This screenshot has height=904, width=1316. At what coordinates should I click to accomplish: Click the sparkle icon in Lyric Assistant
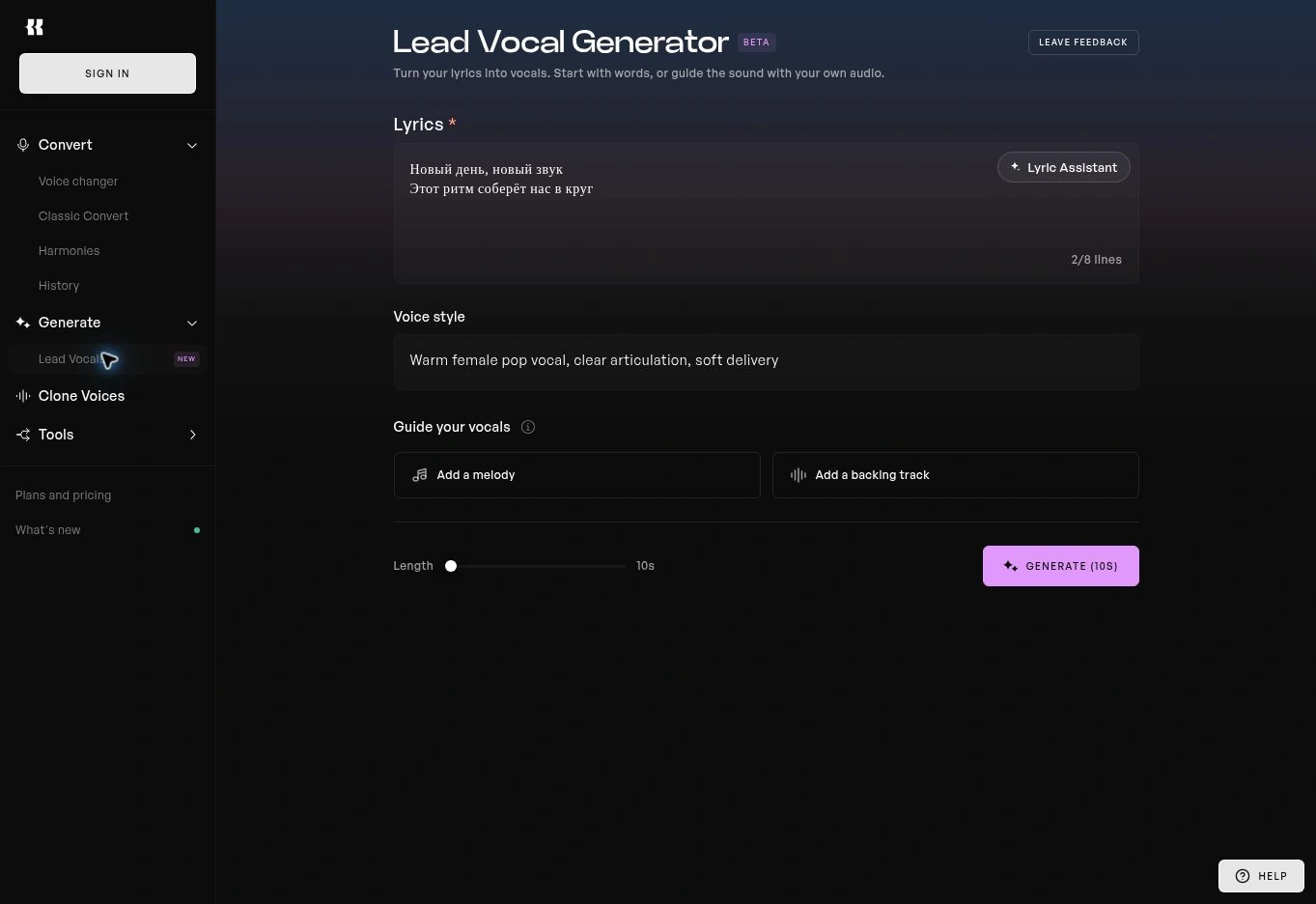coord(1015,167)
